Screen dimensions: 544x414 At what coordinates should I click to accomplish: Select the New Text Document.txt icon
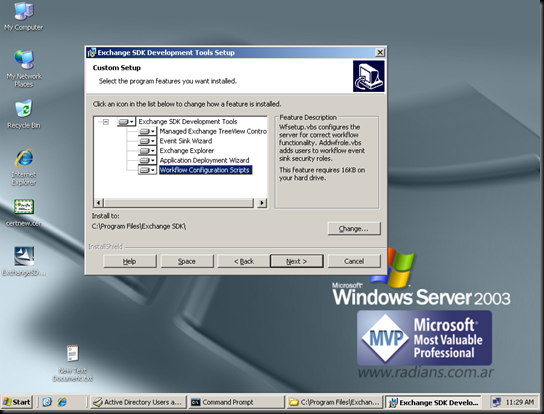coord(73,363)
